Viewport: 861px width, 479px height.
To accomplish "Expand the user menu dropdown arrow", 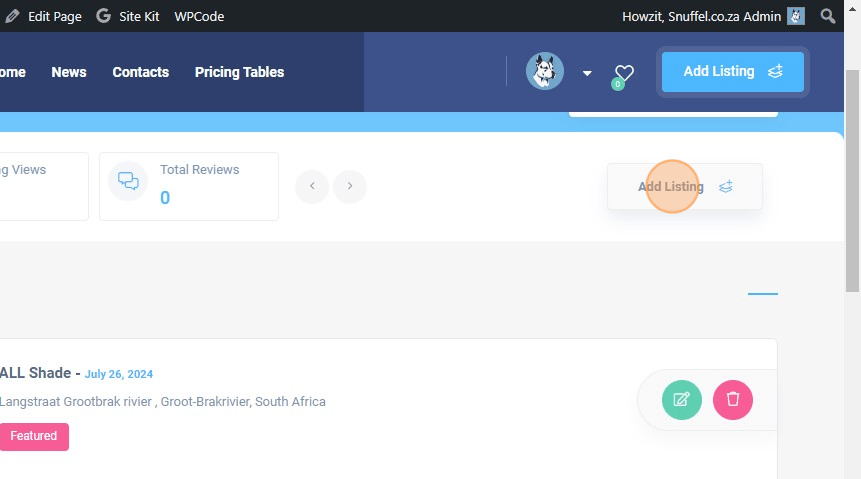I will click(x=587, y=73).
